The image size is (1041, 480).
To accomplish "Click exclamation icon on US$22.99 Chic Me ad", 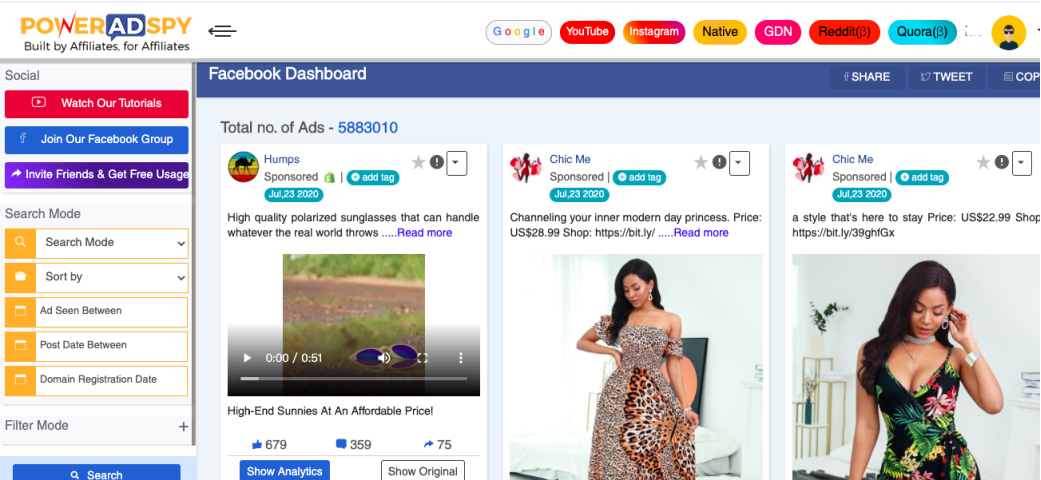I will (1001, 161).
